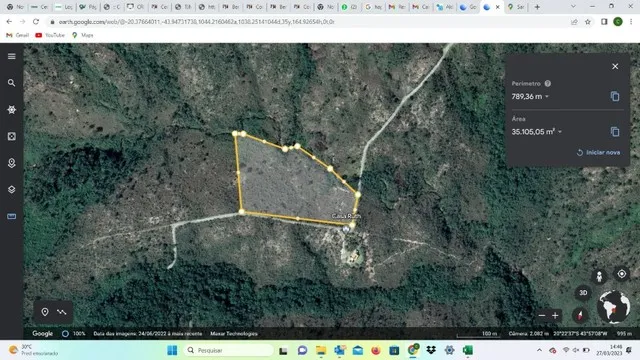This screenshot has height=360, width=640.
Task: Click the Perímetro help question icon
Action: (x=548, y=83)
